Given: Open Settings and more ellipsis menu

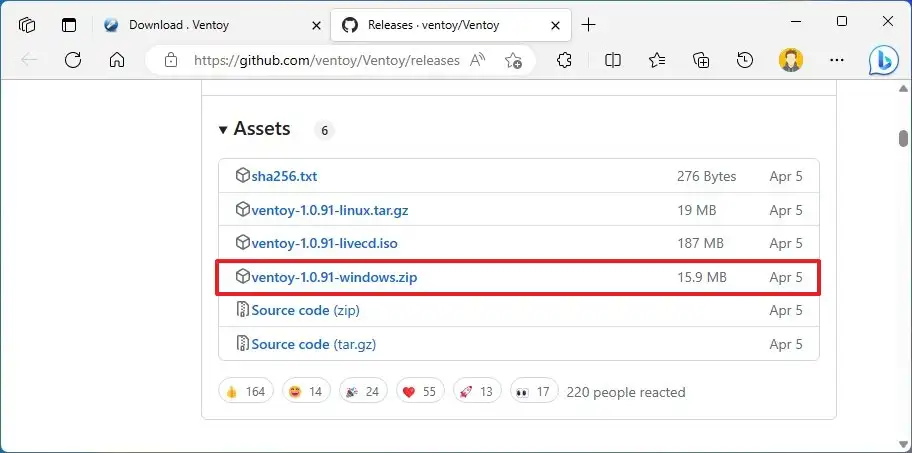Looking at the screenshot, I should pyautogui.click(x=837, y=60).
